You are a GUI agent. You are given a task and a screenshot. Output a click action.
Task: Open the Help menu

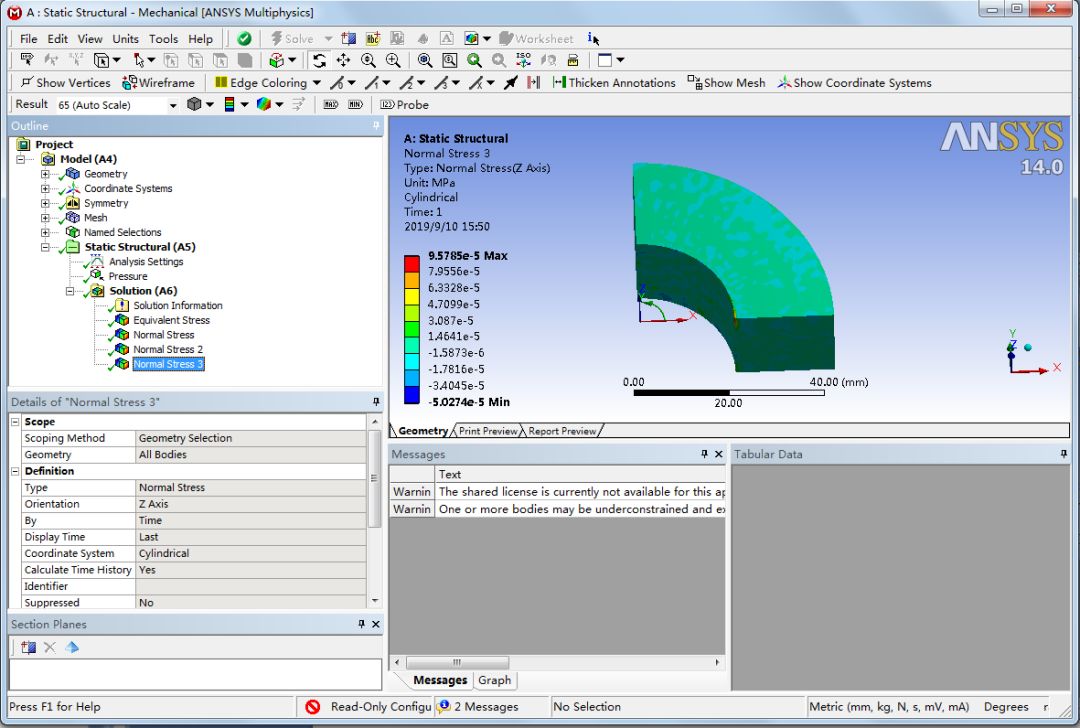200,39
